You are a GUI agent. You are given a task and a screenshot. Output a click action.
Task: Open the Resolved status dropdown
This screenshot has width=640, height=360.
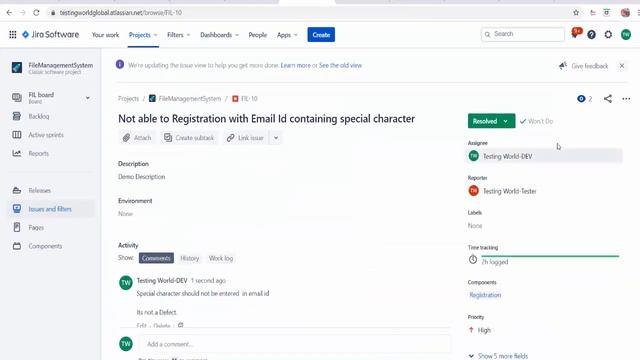point(491,121)
